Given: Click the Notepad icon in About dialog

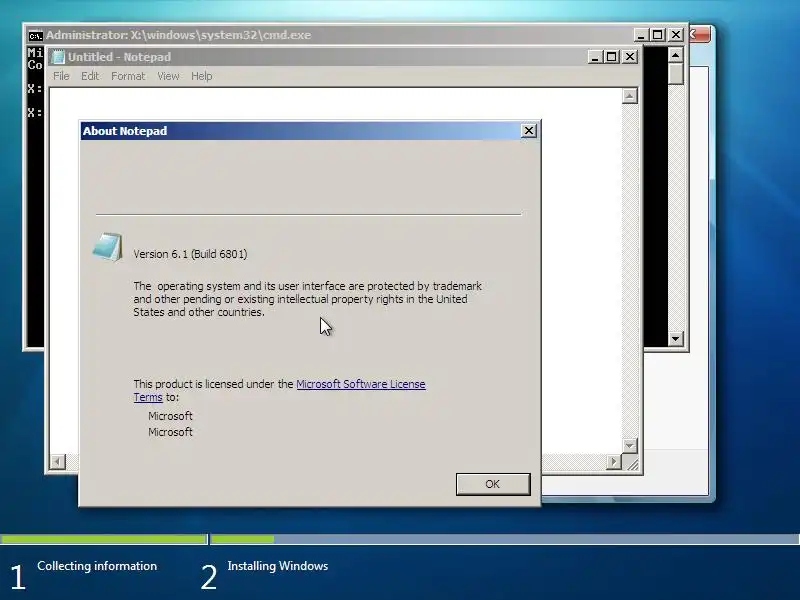Looking at the screenshot, I should [x=108, y=247].
